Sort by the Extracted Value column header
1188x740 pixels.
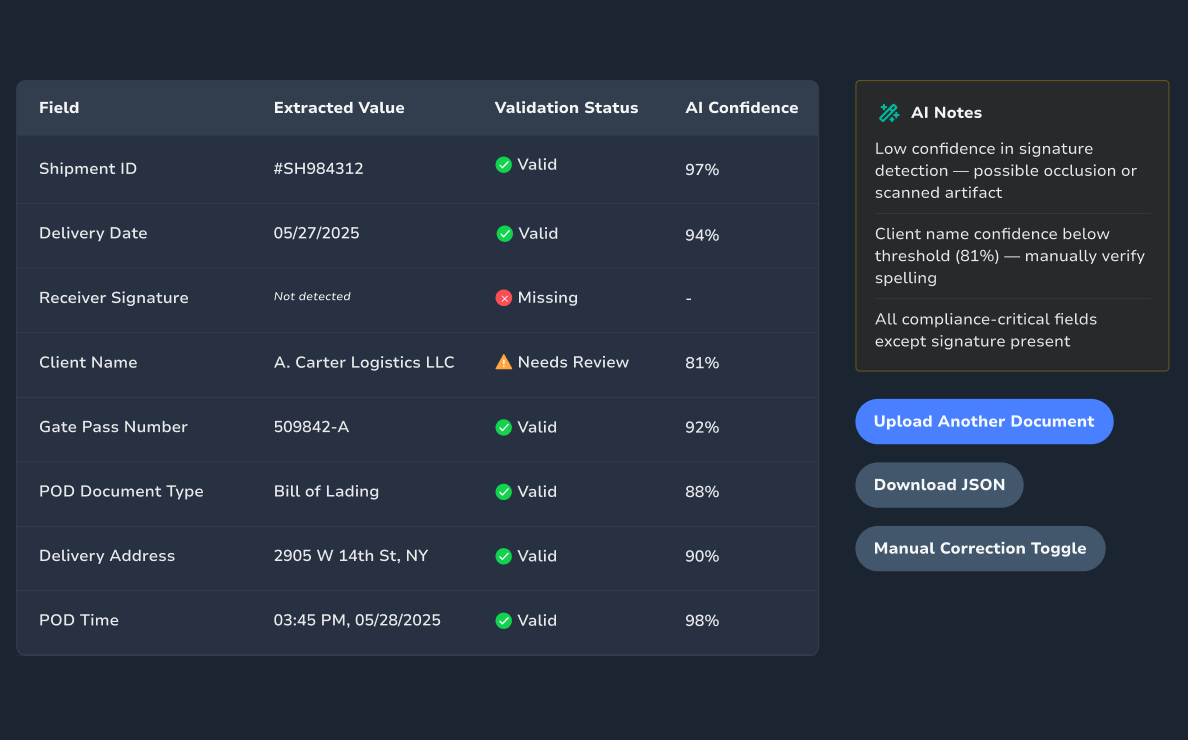[339, 108]
